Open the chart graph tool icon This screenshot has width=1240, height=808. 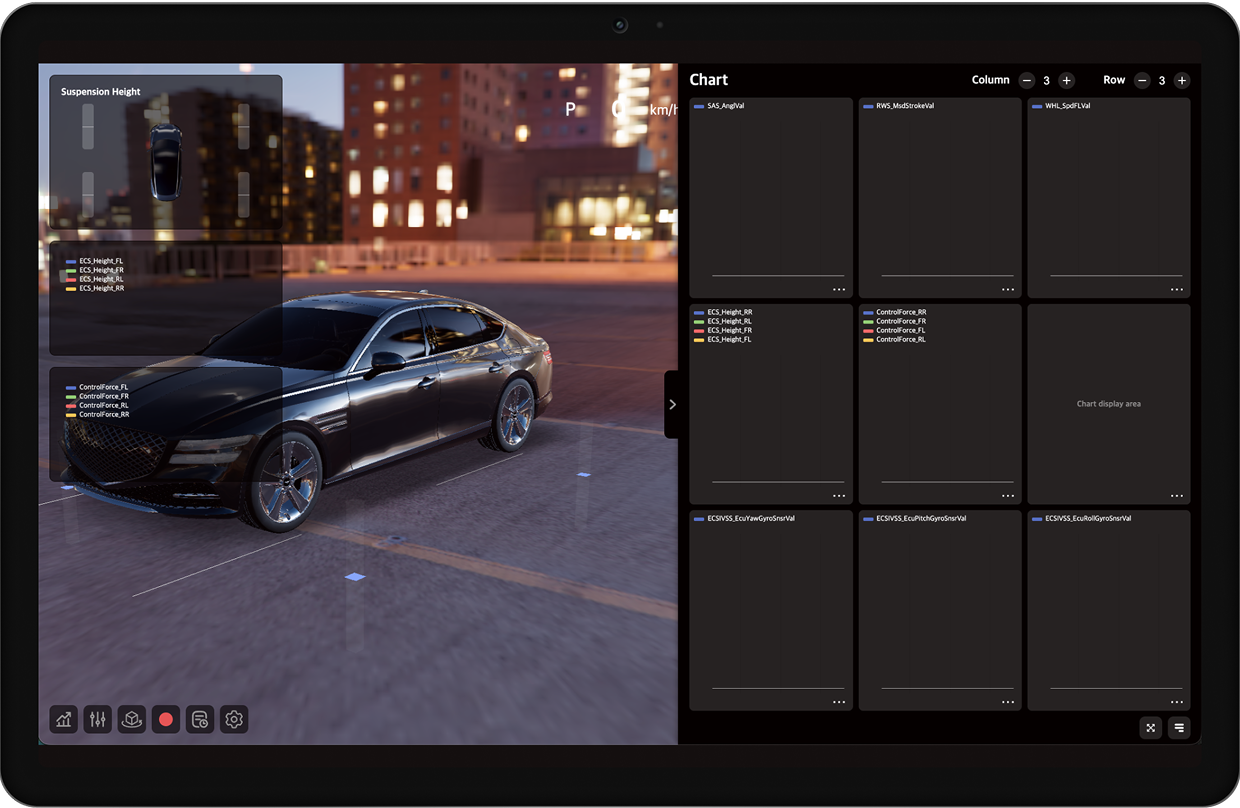[64, 719]
